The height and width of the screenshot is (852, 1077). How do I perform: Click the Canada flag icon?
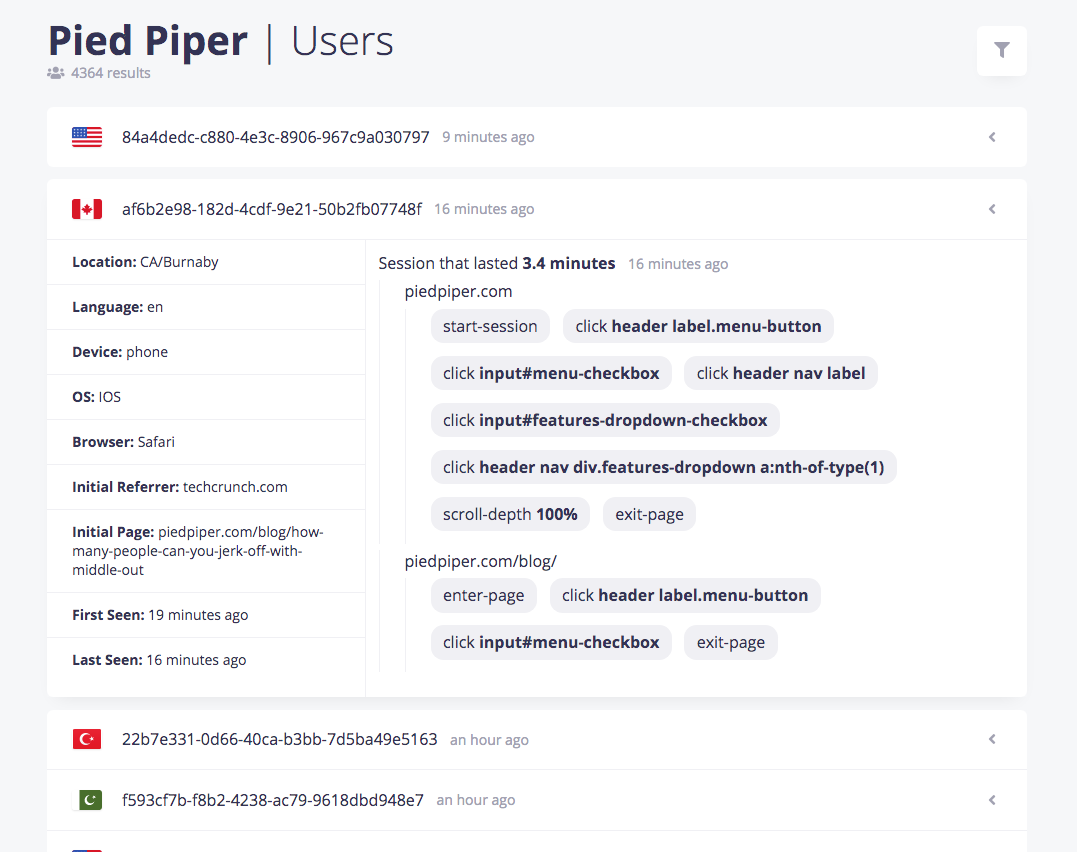coord(87,209)
